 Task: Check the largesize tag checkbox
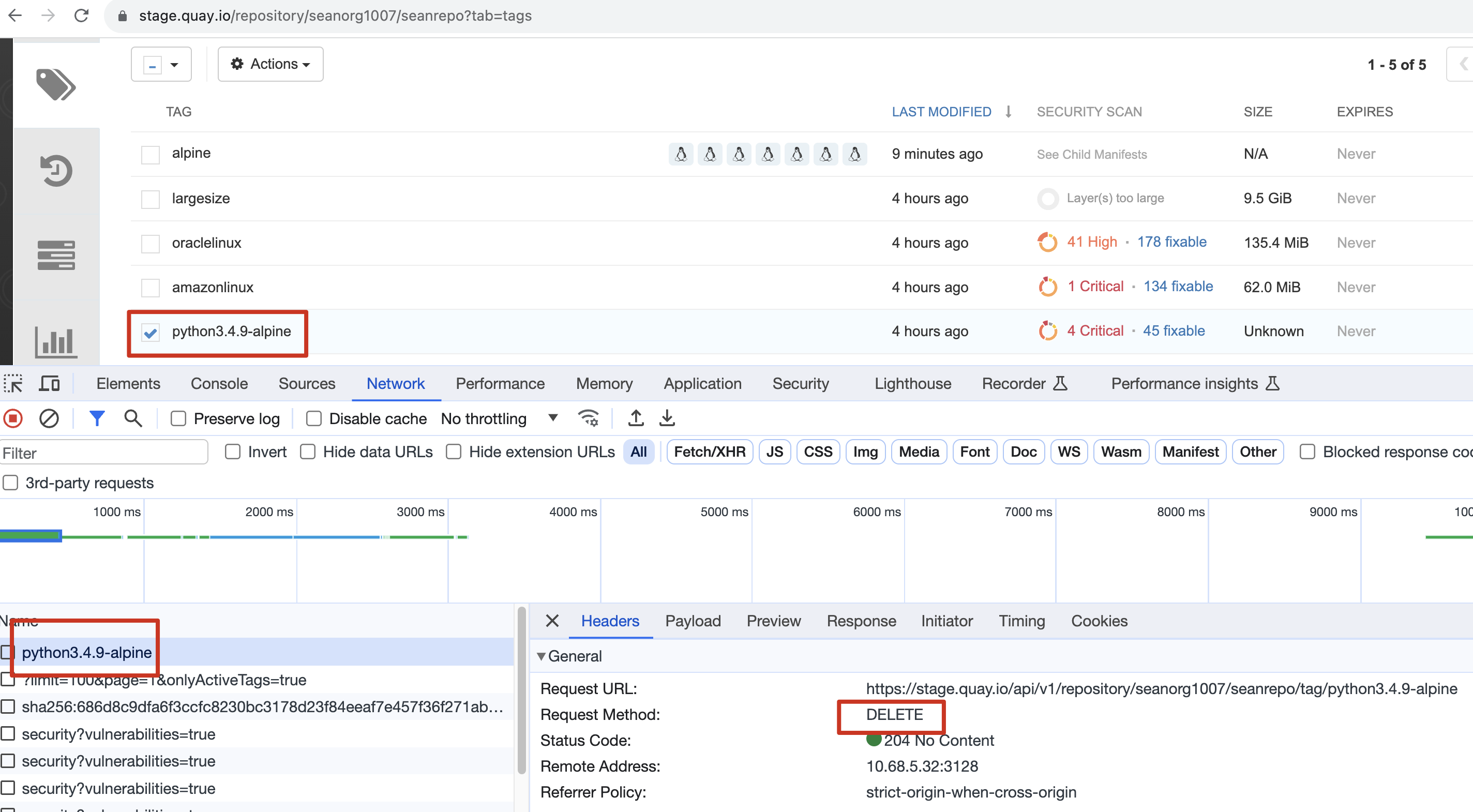151,199
